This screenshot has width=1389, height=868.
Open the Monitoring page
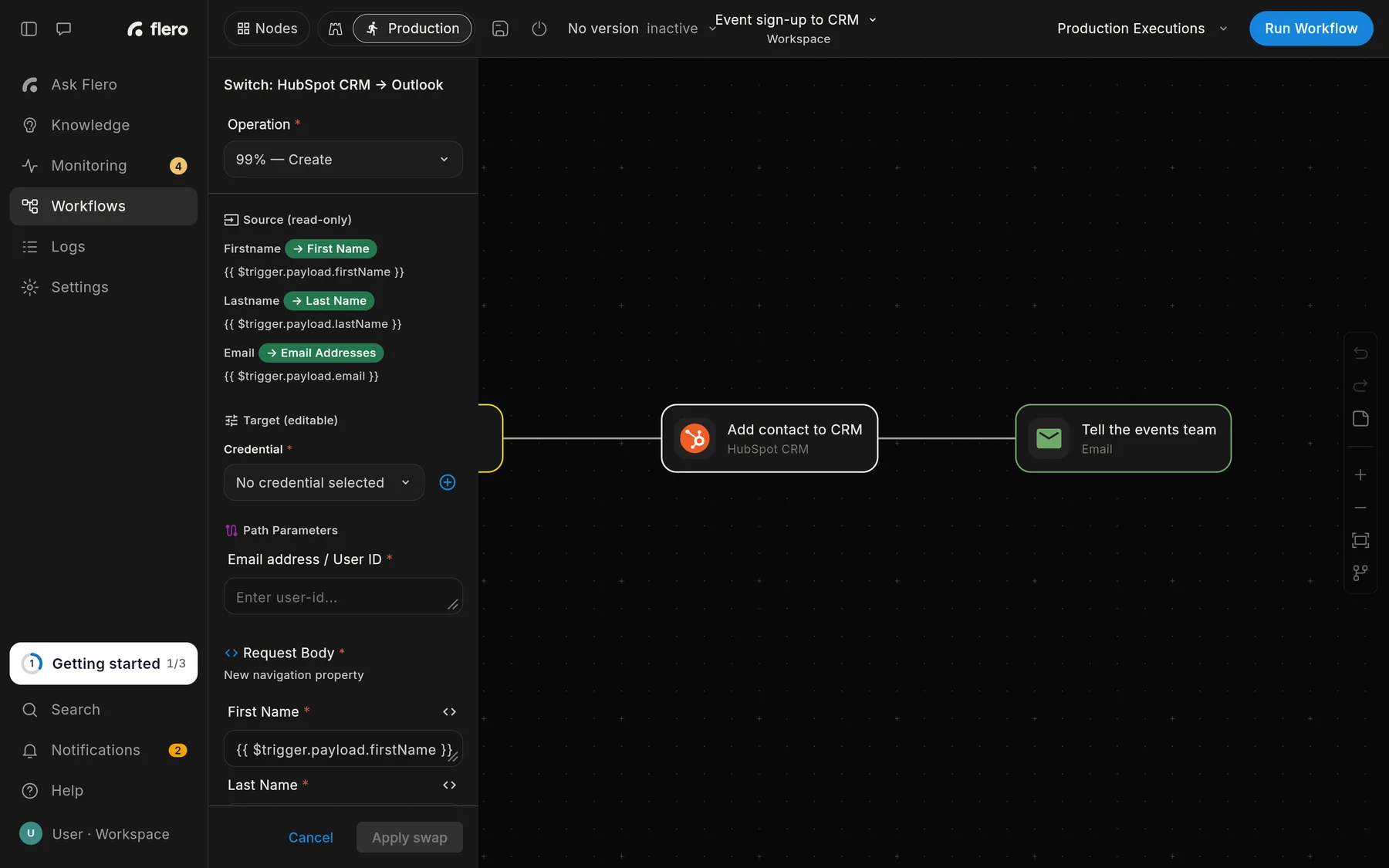(x=103, y=166)
